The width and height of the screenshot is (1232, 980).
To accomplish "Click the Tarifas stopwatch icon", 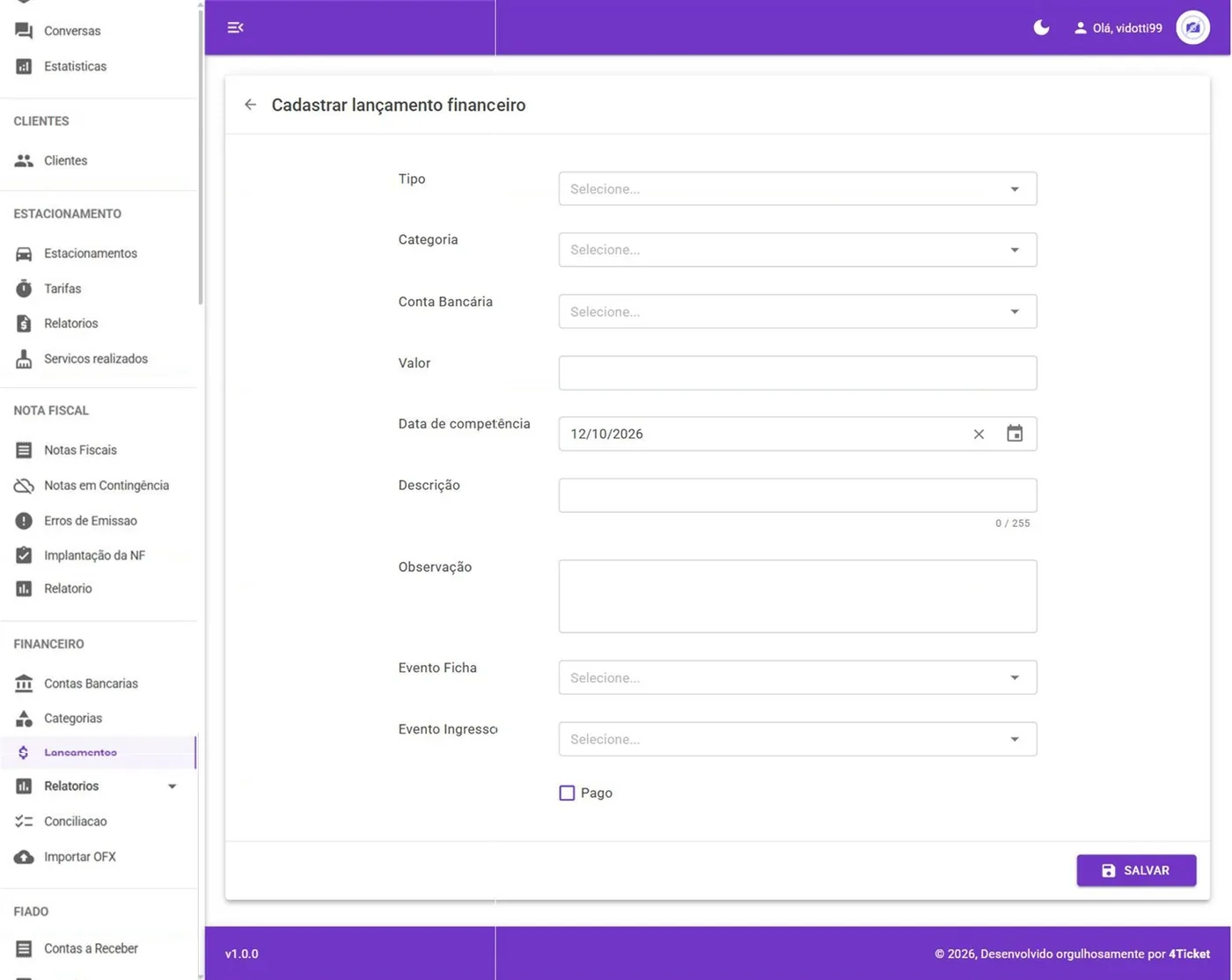I will pos(24,289).
